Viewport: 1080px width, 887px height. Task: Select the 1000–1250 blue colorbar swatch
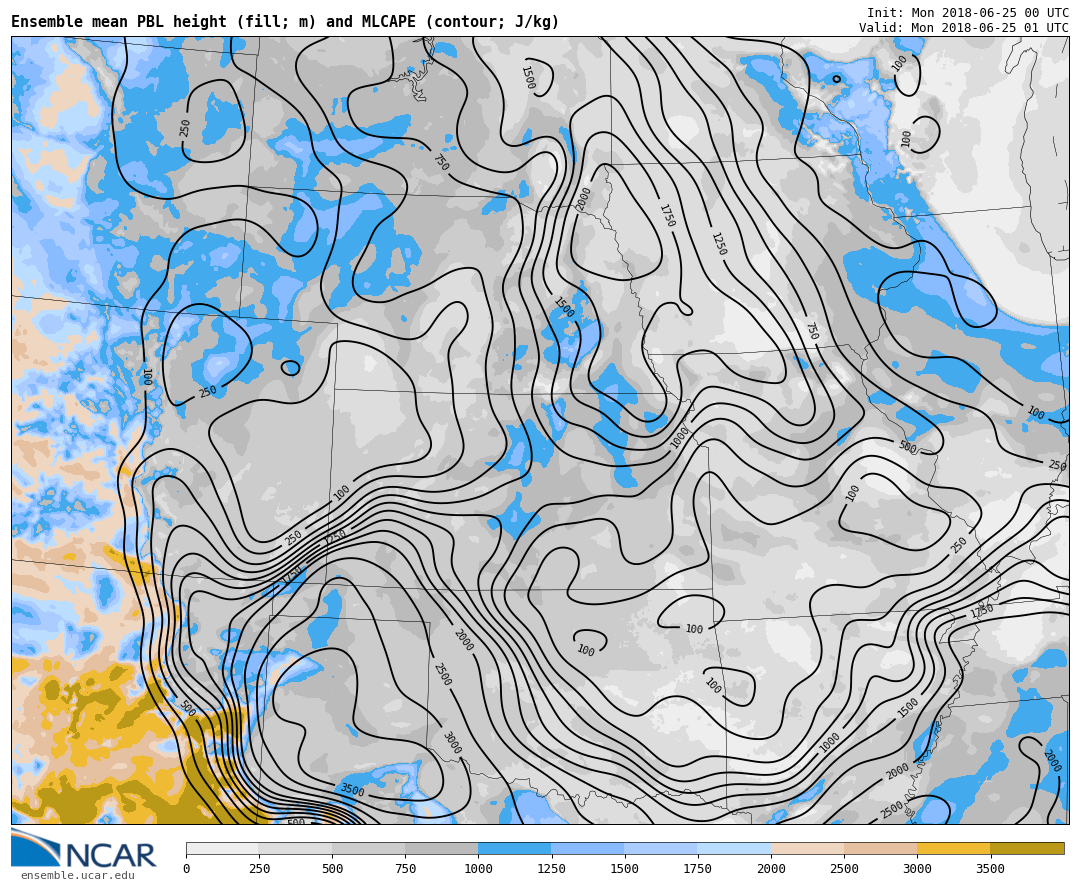[514, 848]
